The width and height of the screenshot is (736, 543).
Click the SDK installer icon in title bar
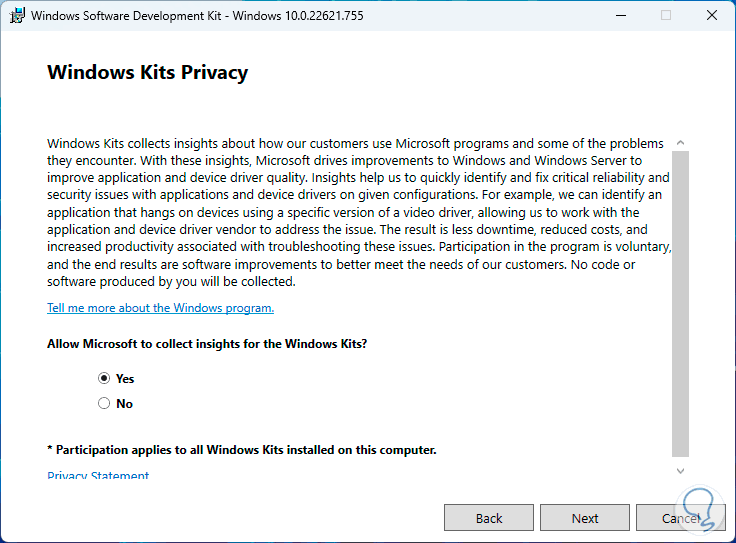[x=17, y=15]
